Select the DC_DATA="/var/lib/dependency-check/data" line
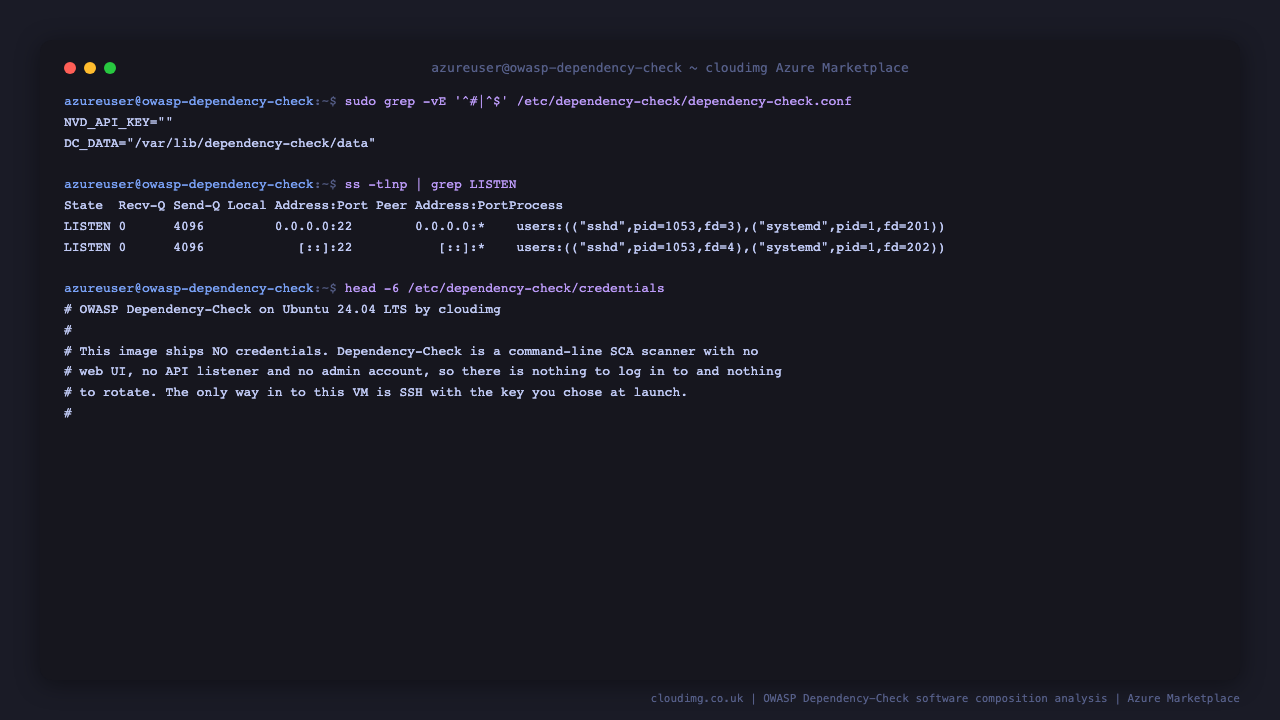The image size is (1280, 720). pyautogui.click(x=220, y=144)
